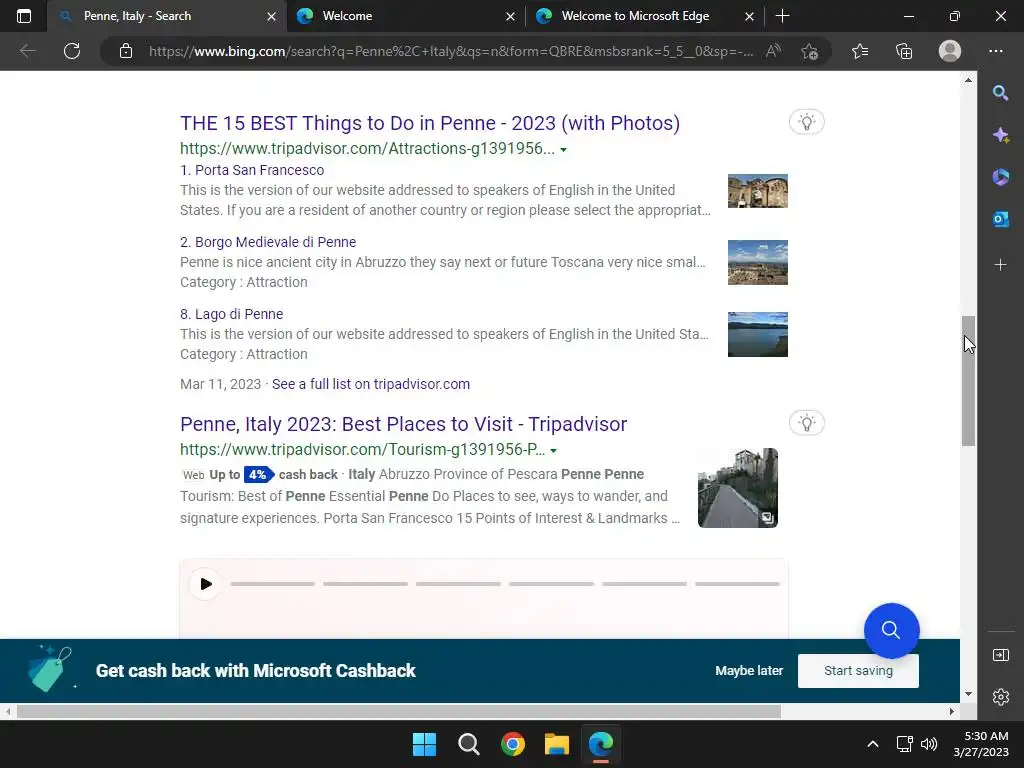The image size is (1024, 768).
Task: Open the user profile avatar
Action: coord(950,51)
